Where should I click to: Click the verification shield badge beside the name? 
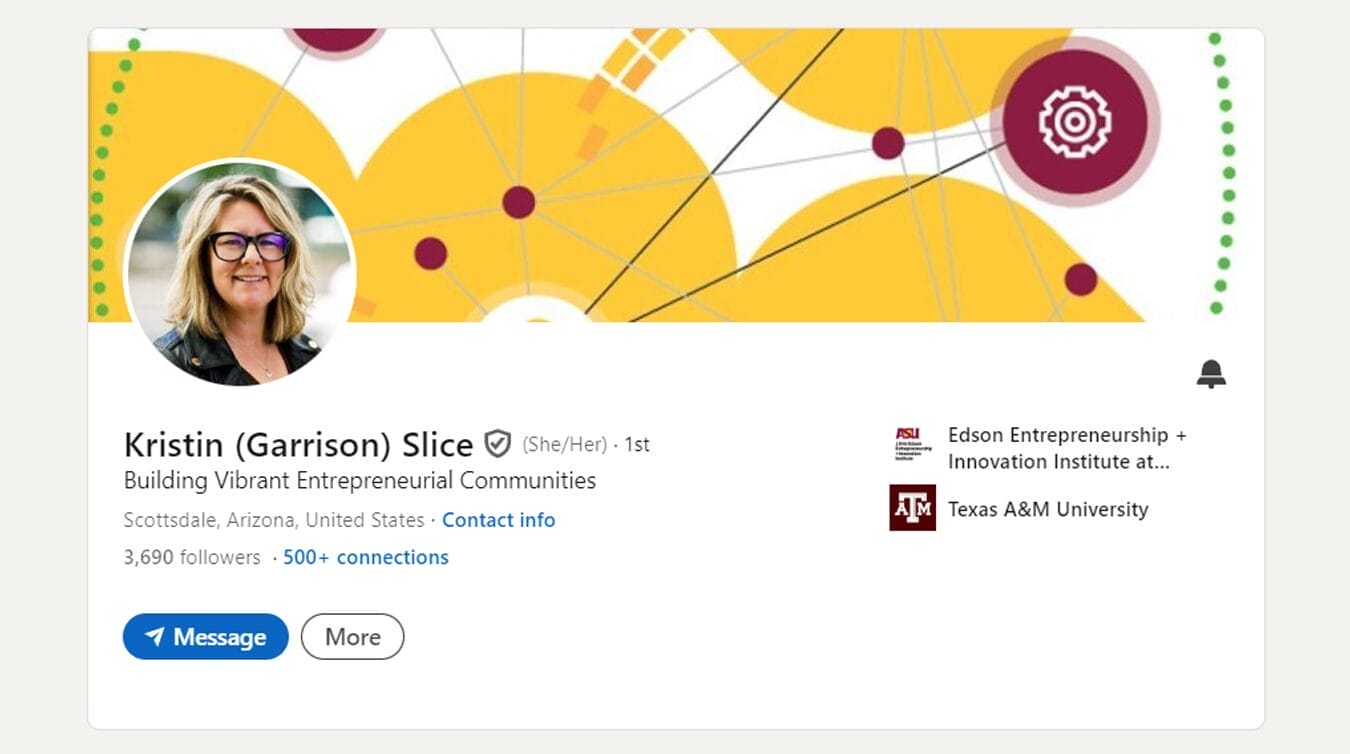click(497, 443)
